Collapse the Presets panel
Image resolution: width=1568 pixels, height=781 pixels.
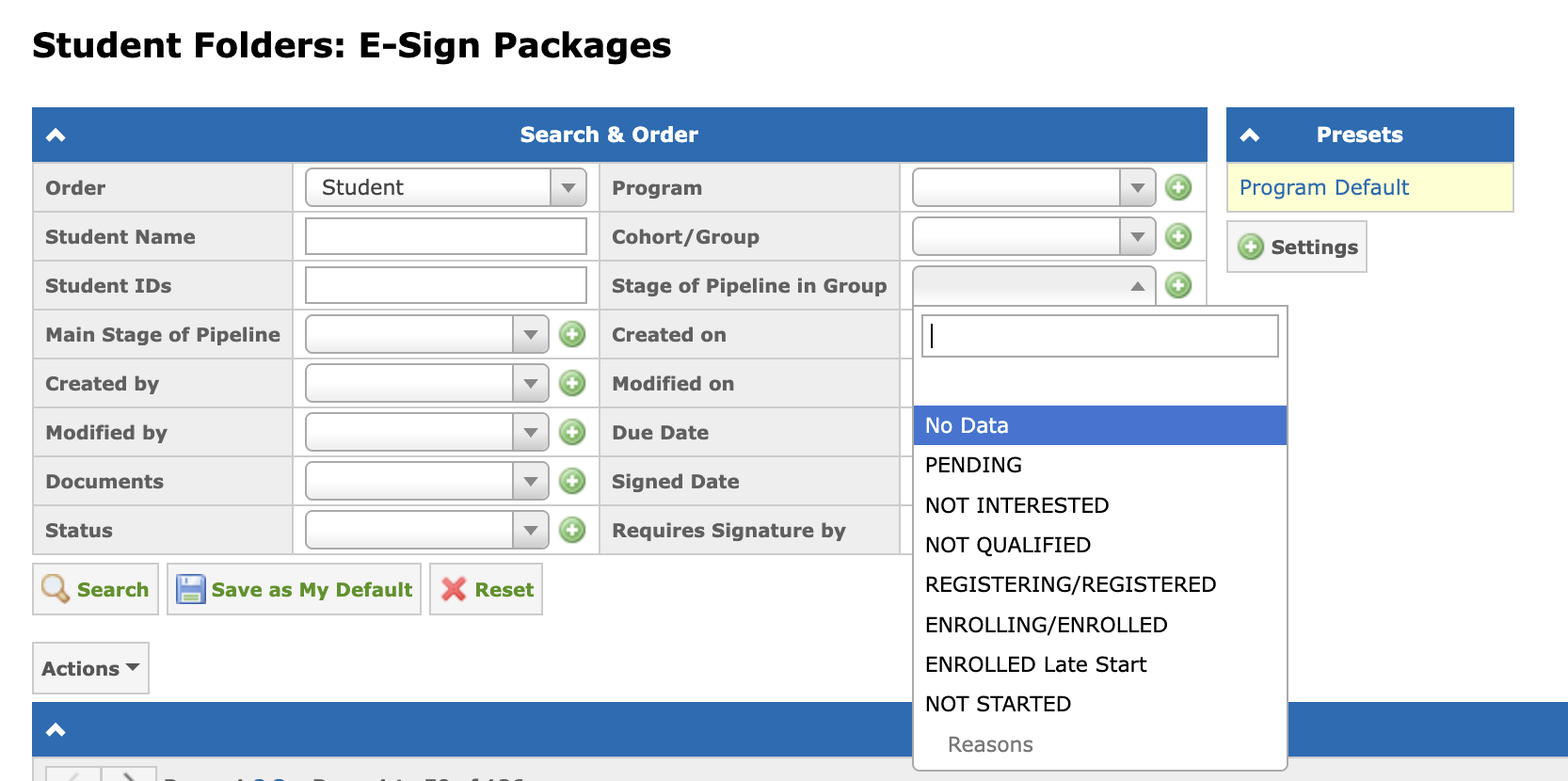pyautogui.click(x=1250, y=135)
